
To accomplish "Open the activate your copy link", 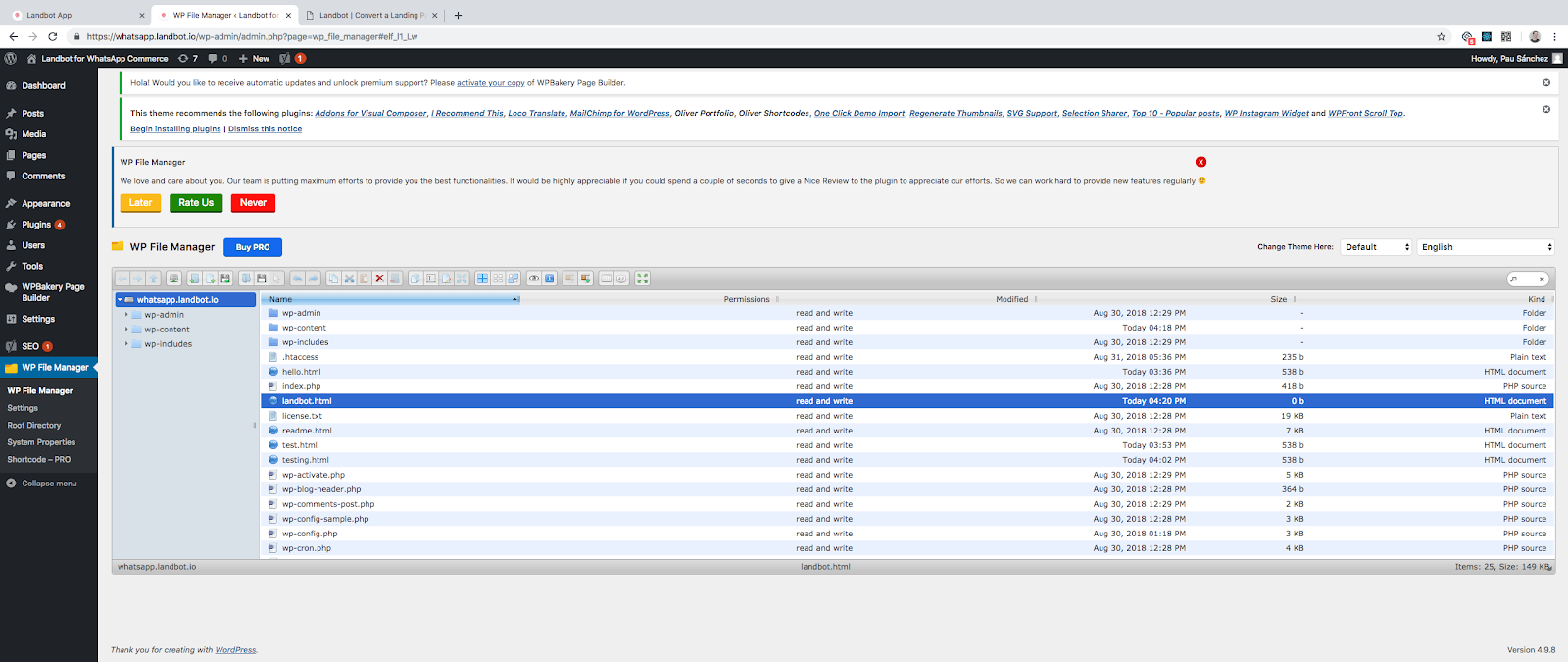I will [491, 83].
